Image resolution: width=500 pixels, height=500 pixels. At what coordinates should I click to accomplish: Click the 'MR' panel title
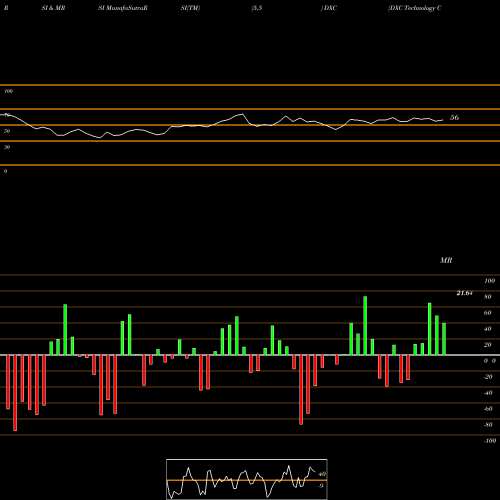[x=446, y=260]
